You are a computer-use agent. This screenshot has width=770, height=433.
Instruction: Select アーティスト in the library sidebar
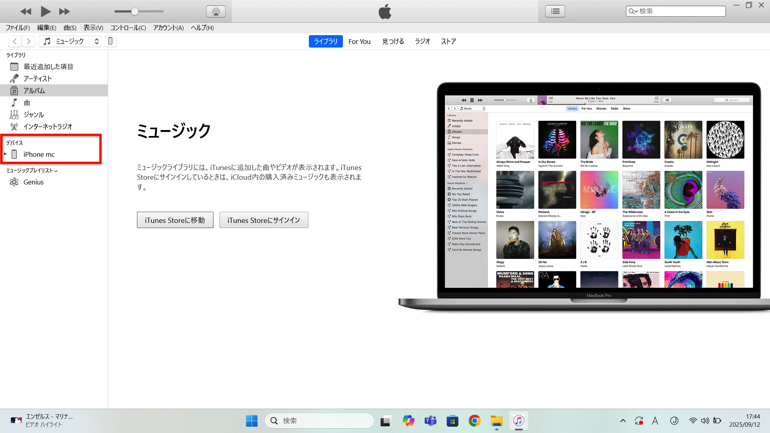(37, 79)
